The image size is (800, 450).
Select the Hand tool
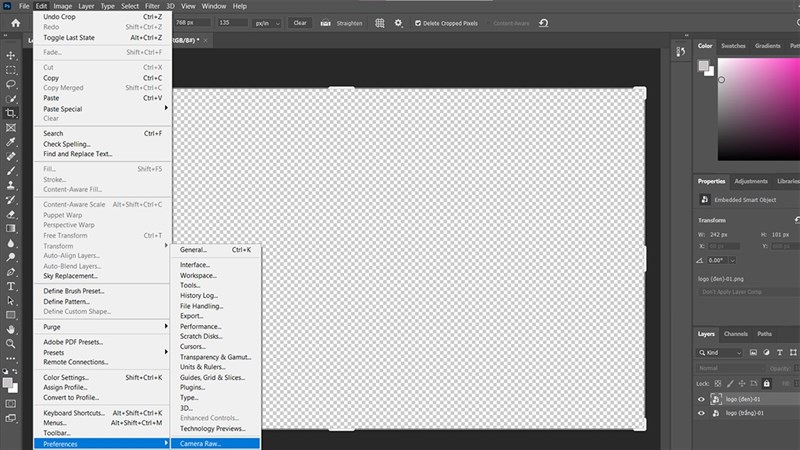coord(11,330)
